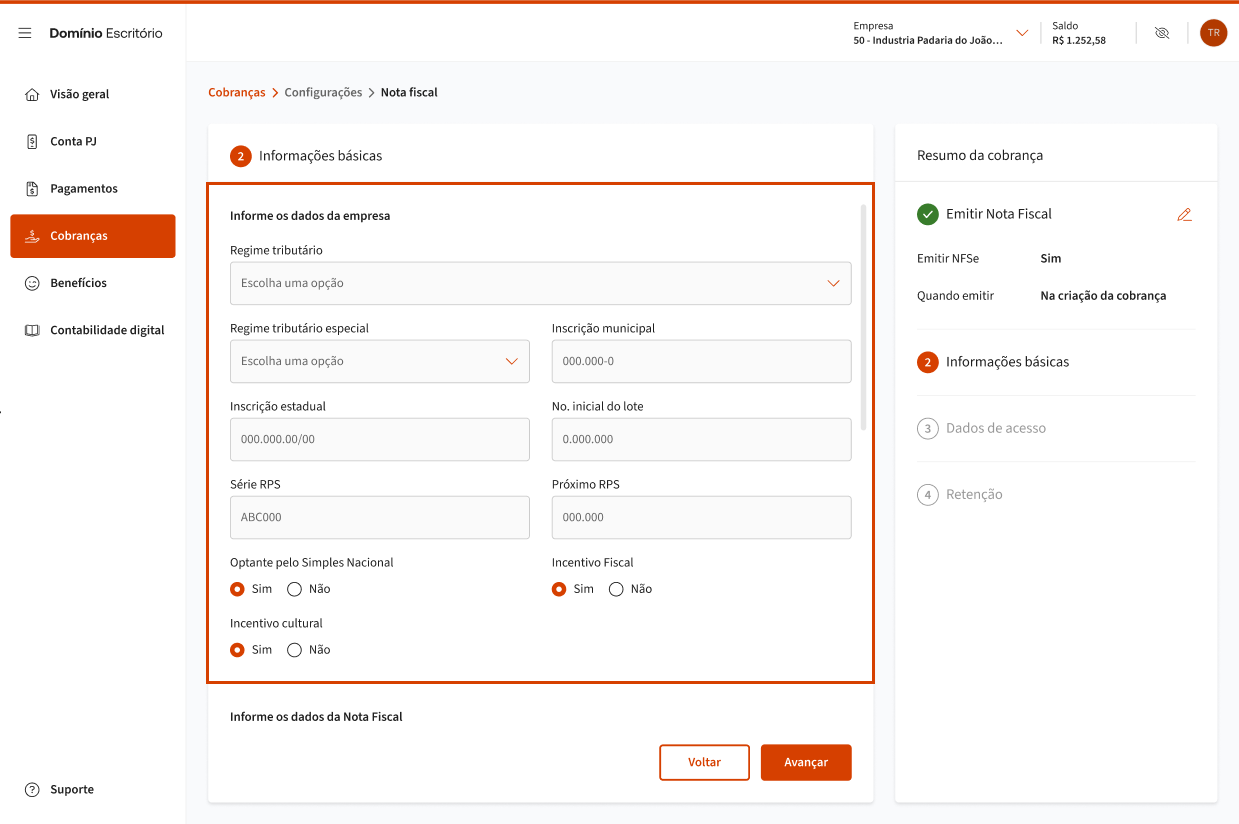1239x824 pixels.
Task: Open the hamburger menu icon
Action: (25, 33)
